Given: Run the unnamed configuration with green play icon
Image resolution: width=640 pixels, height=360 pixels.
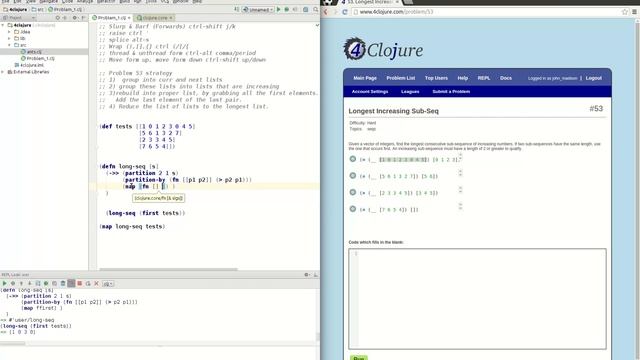Looking at the screenshot, I should pos(279,9).
